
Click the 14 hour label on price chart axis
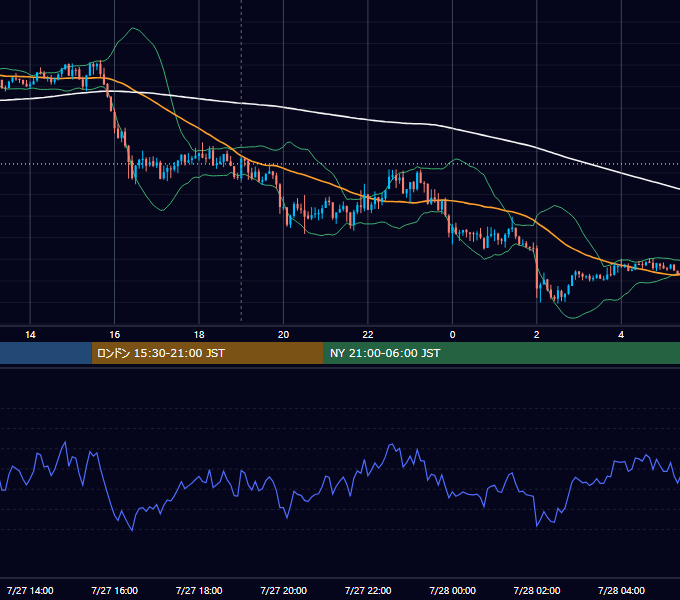pyautogui.click(x=30, y=335)
